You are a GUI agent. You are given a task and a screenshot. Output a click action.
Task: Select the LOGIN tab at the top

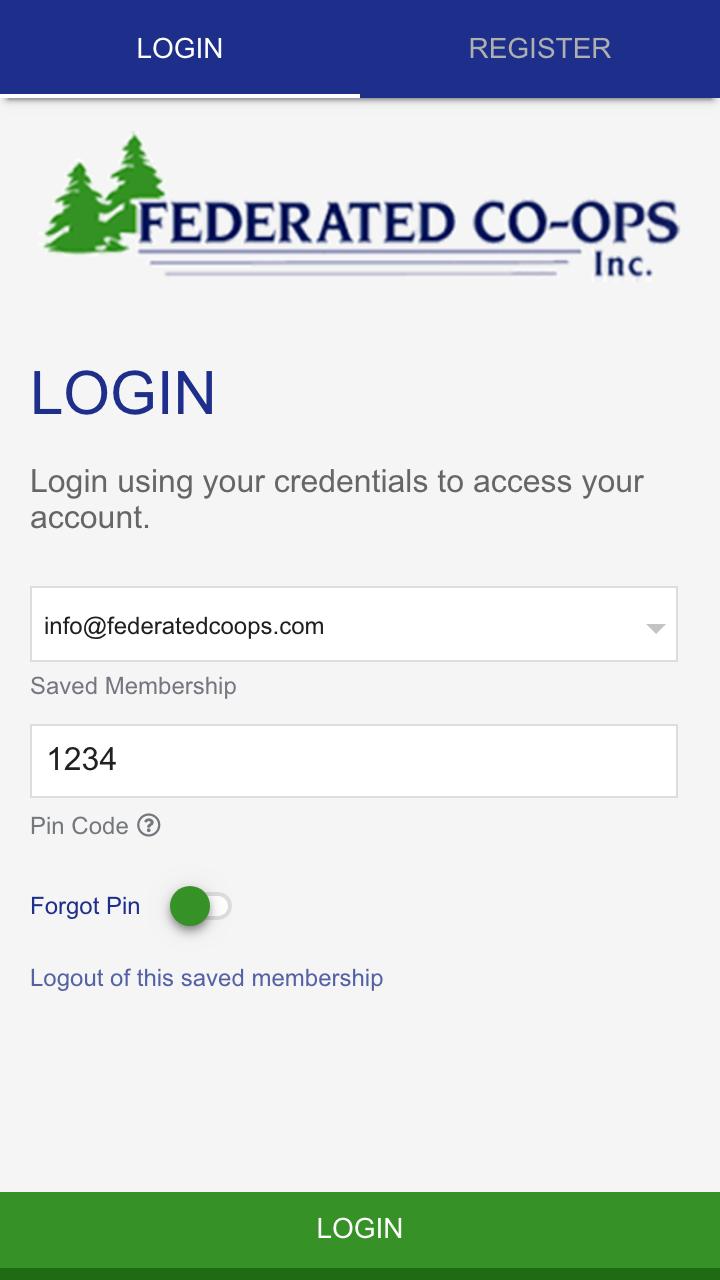tap(180, 48)
